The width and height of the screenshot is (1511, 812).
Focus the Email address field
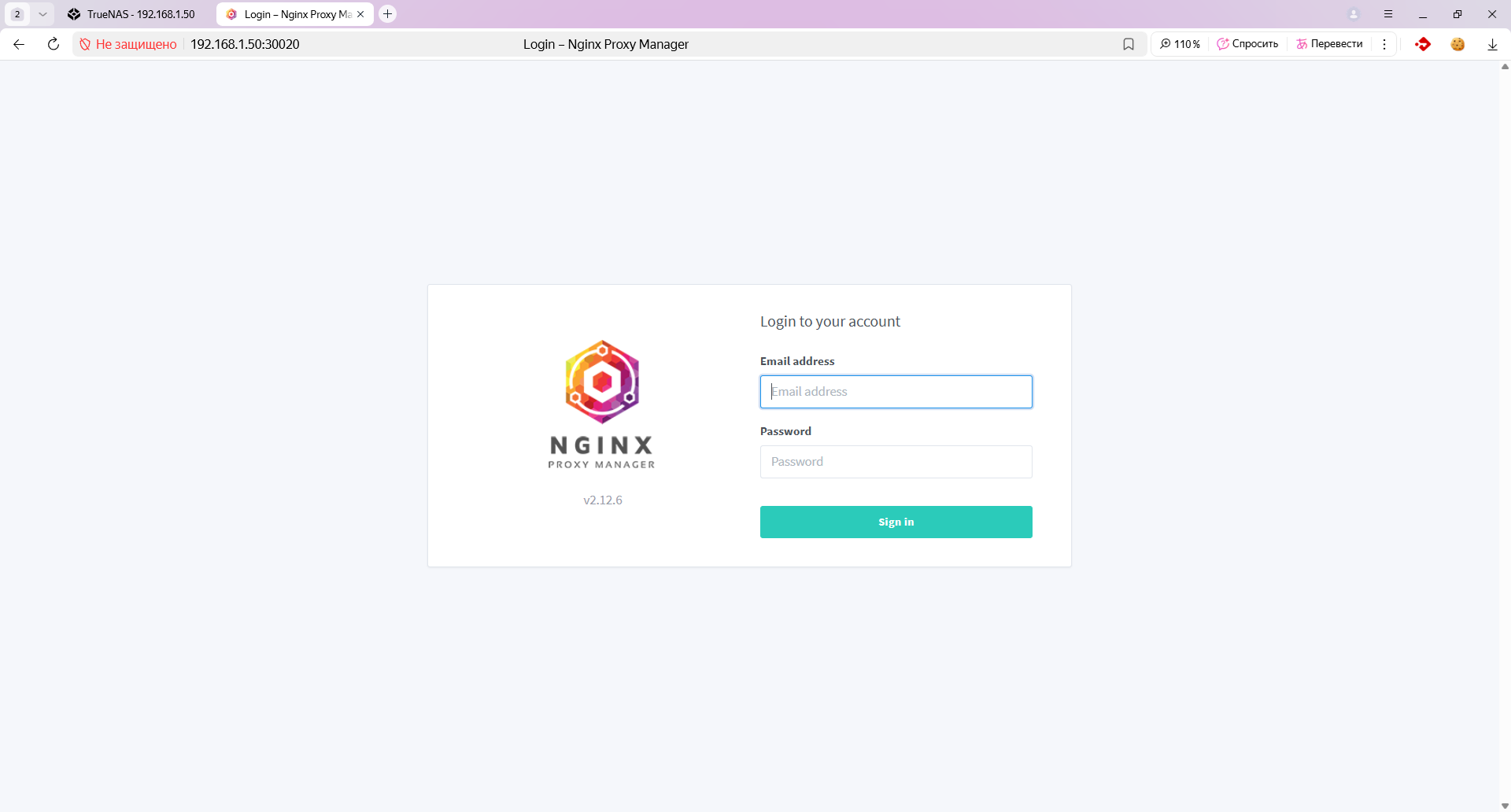pos(896,392)
